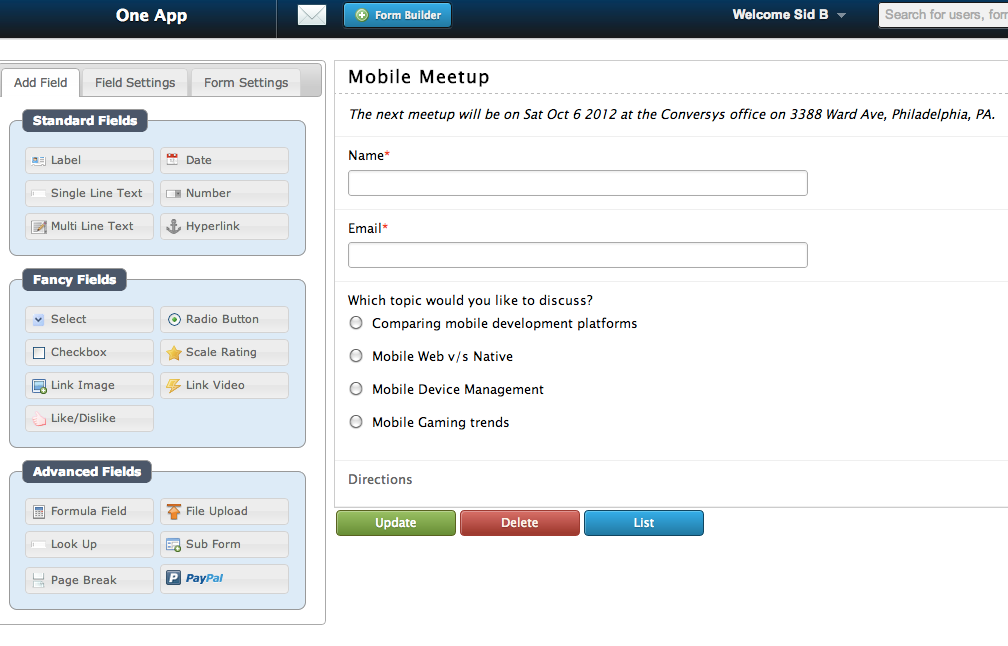Delete the form

519,522
